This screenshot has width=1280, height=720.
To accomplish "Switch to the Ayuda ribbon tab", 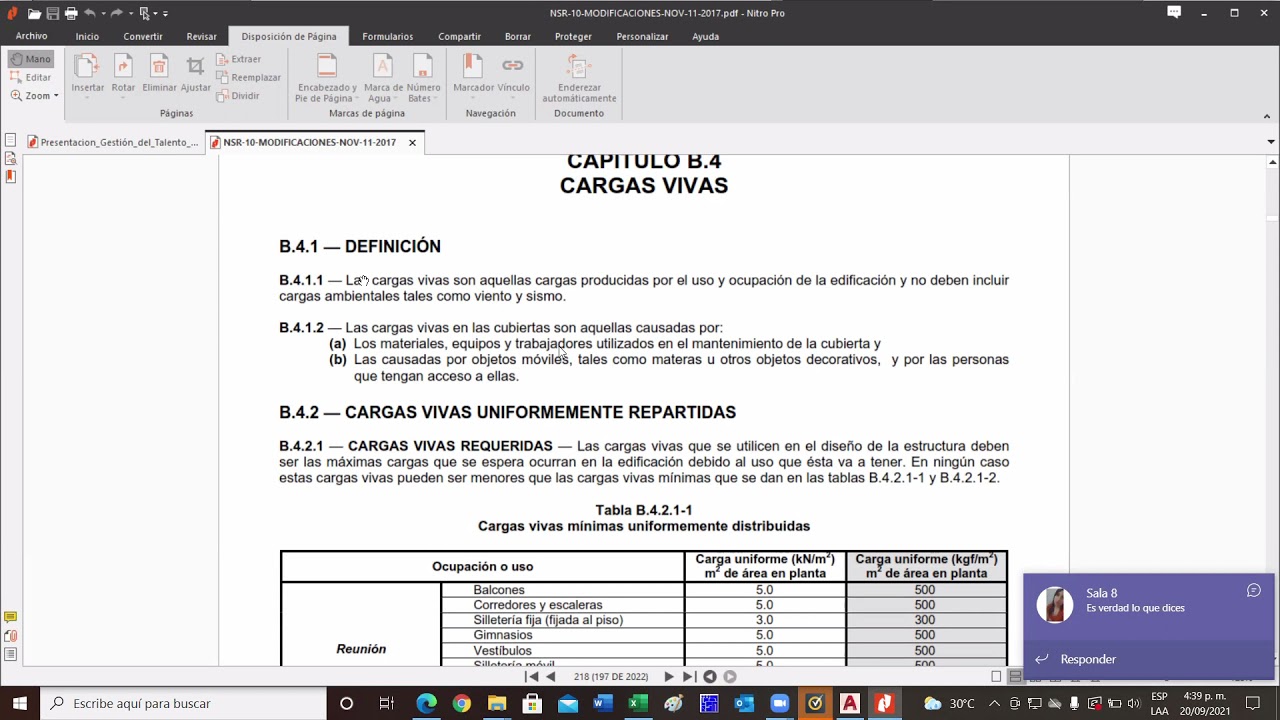I will (705, 36).
